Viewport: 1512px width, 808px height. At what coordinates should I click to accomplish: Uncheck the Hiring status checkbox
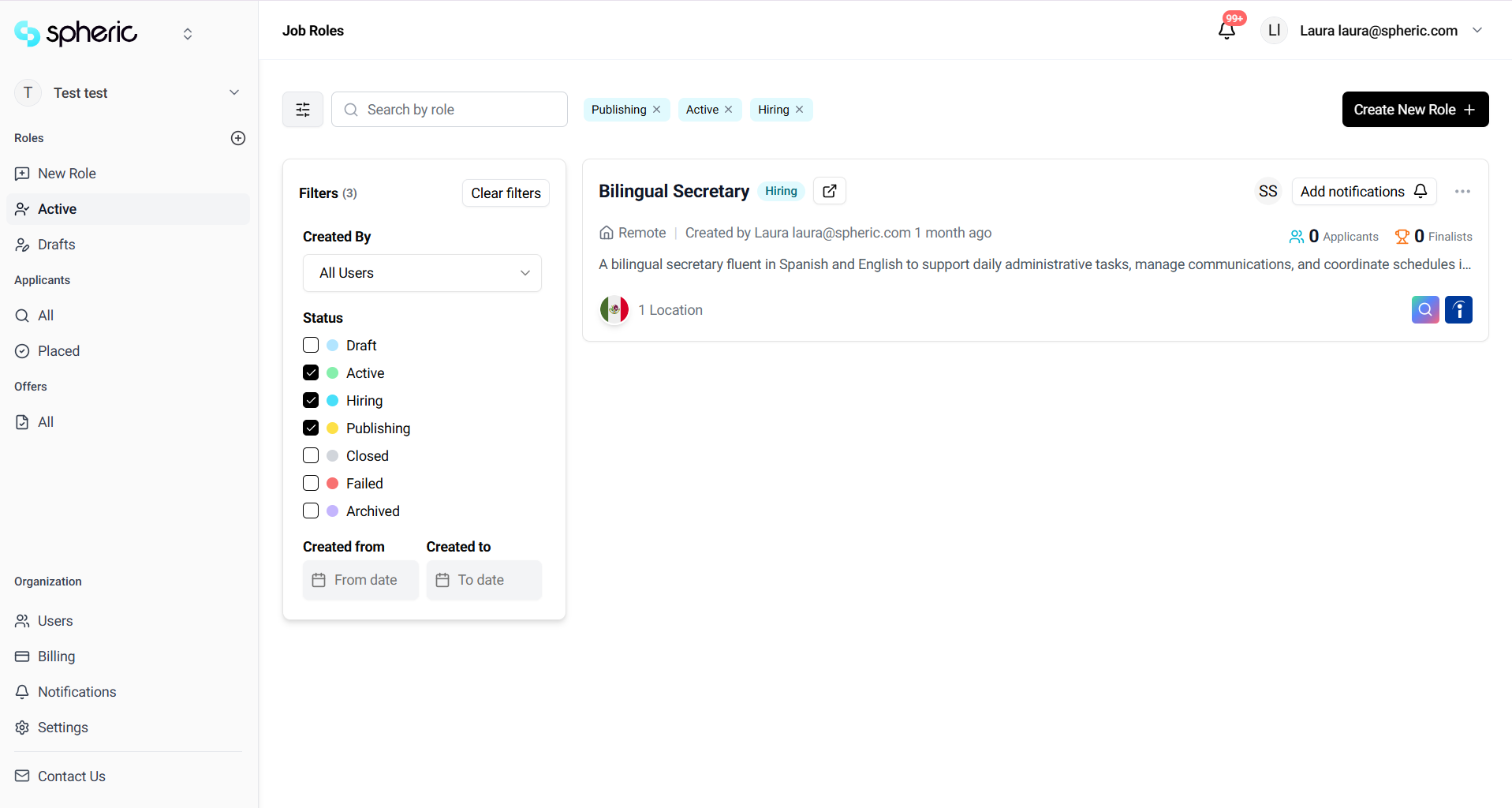[311, 401]
